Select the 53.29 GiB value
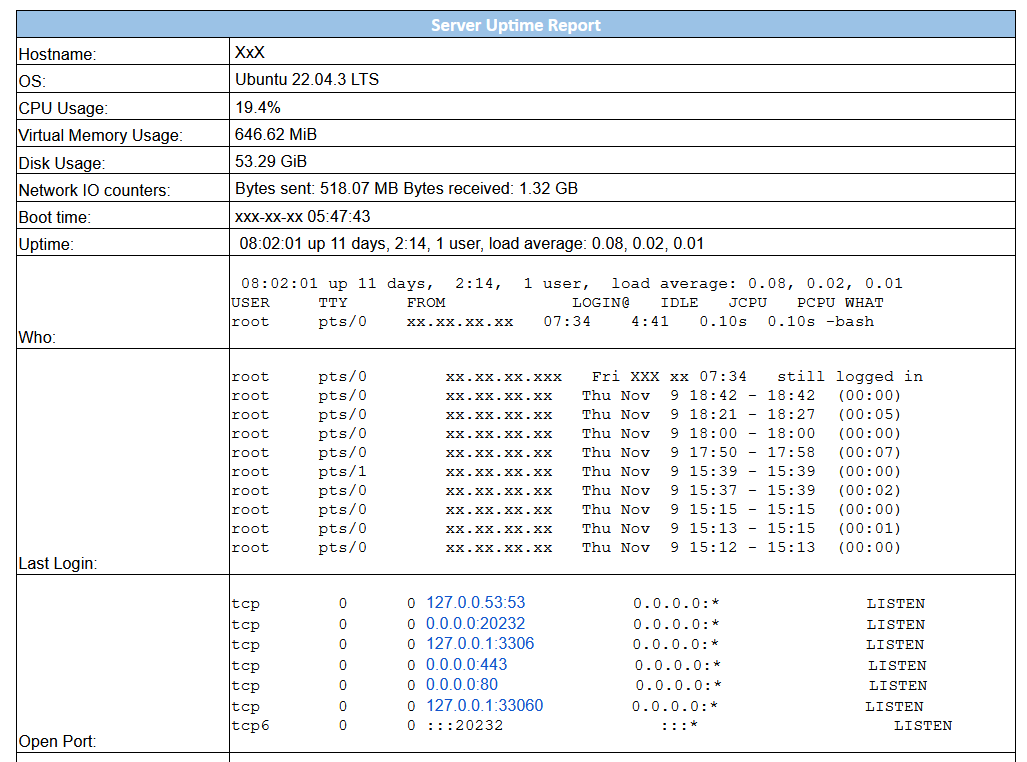 271,162
